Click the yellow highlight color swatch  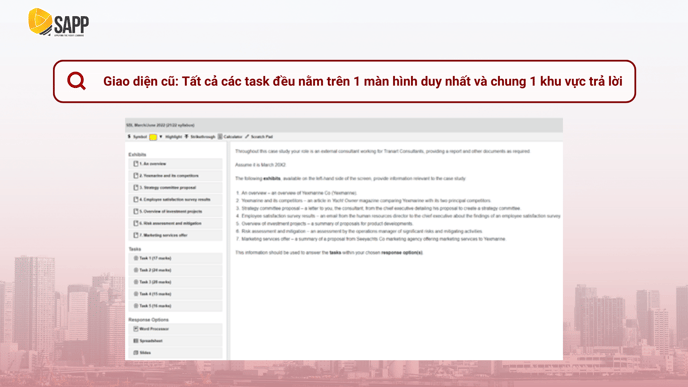pos(153,137)
